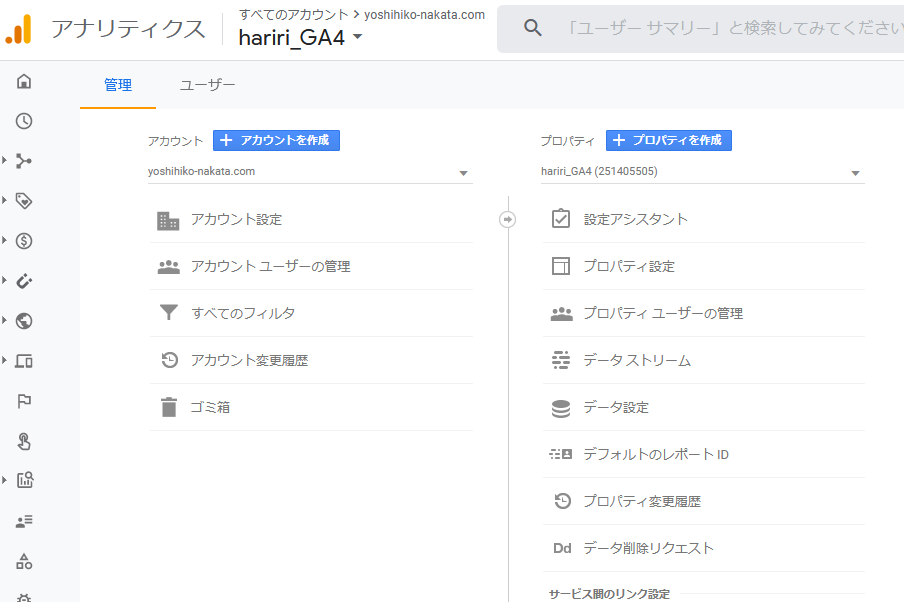904x602 pixels.
Task: Switch to the ユーザー tab
Action: click(x=207, y=85)
